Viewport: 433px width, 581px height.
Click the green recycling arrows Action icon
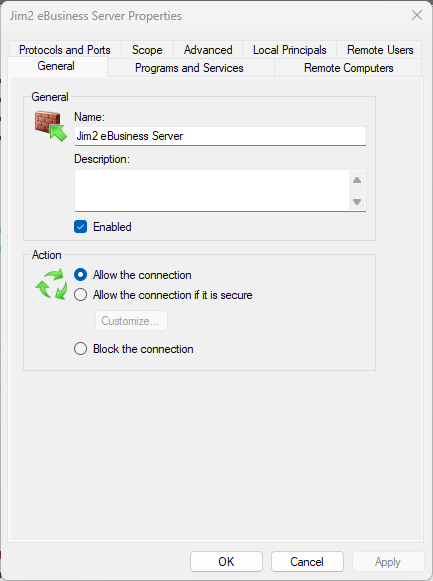(51, 285)
